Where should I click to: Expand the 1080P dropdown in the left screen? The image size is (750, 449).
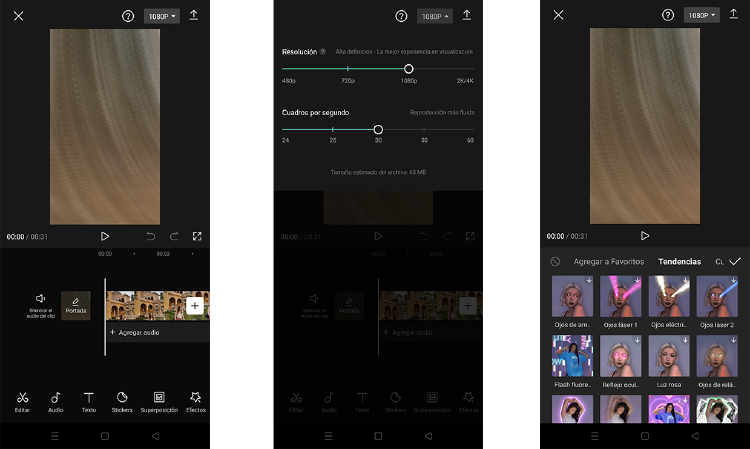[161, 16]
